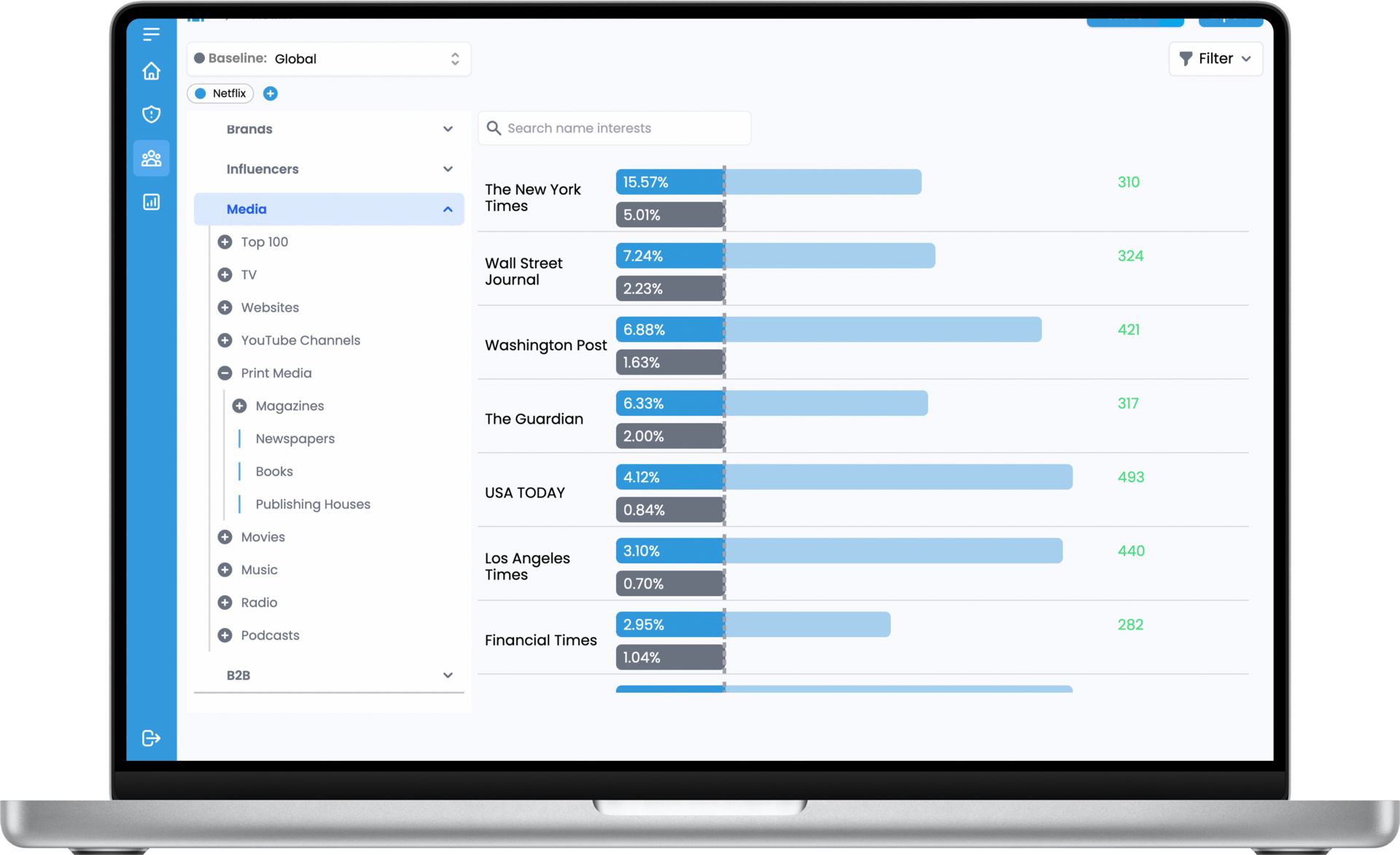This screenshot has height=855, width=1400.
Task: Select Print Media category label
Action: 276,373
